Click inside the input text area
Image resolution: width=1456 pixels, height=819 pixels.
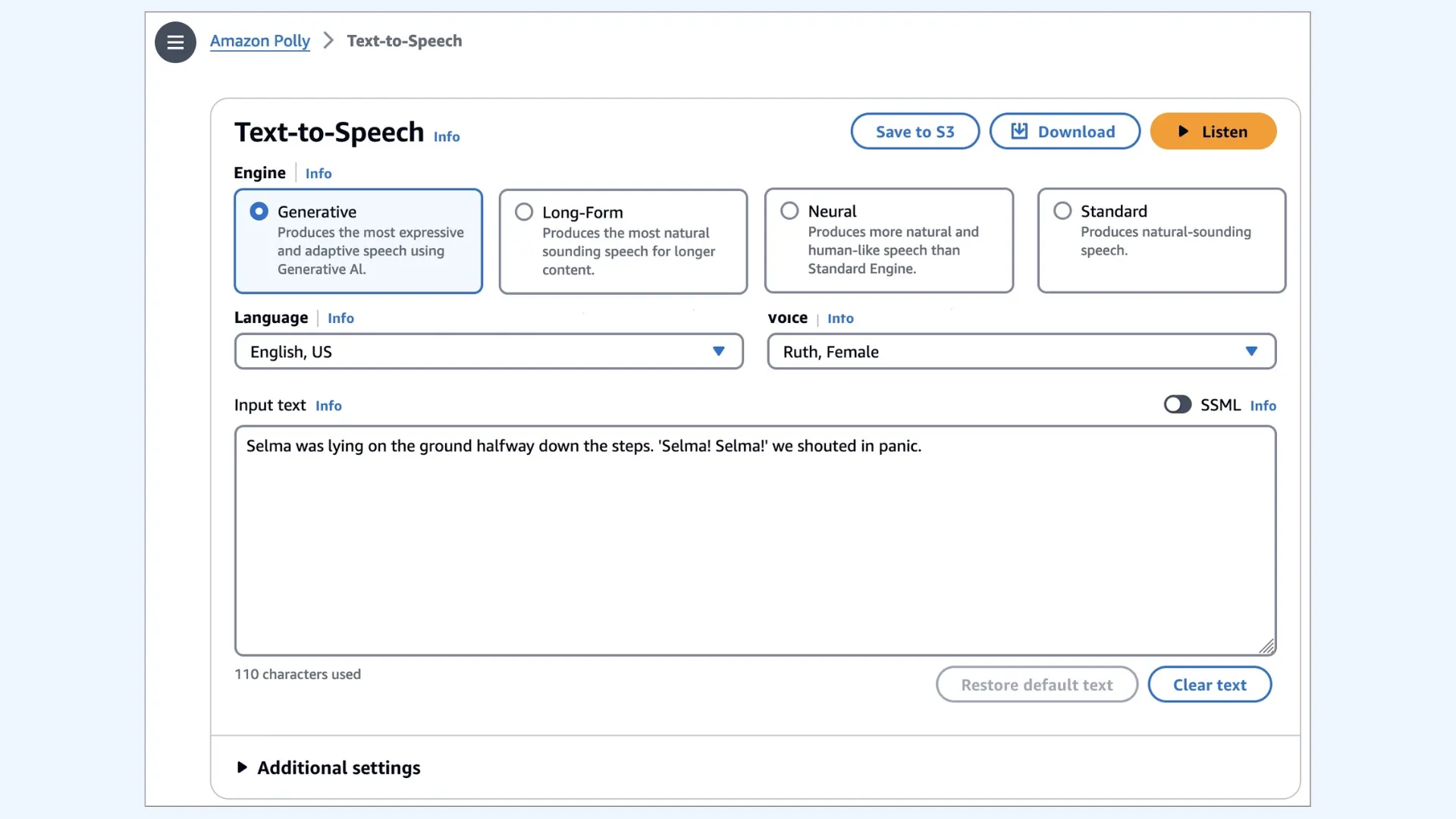[x=755, y=541]
